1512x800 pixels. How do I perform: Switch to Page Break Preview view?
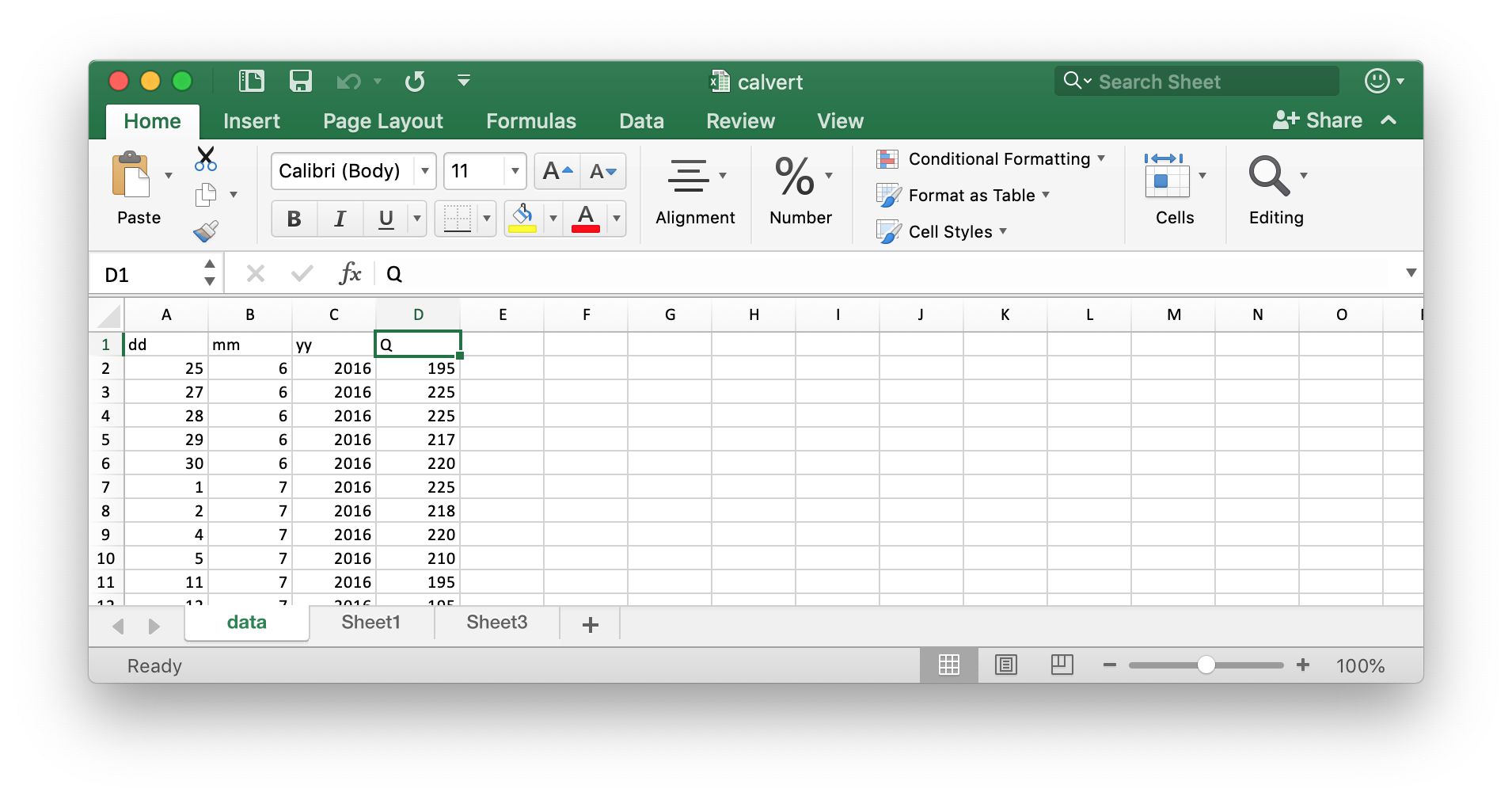[1062, 665]
